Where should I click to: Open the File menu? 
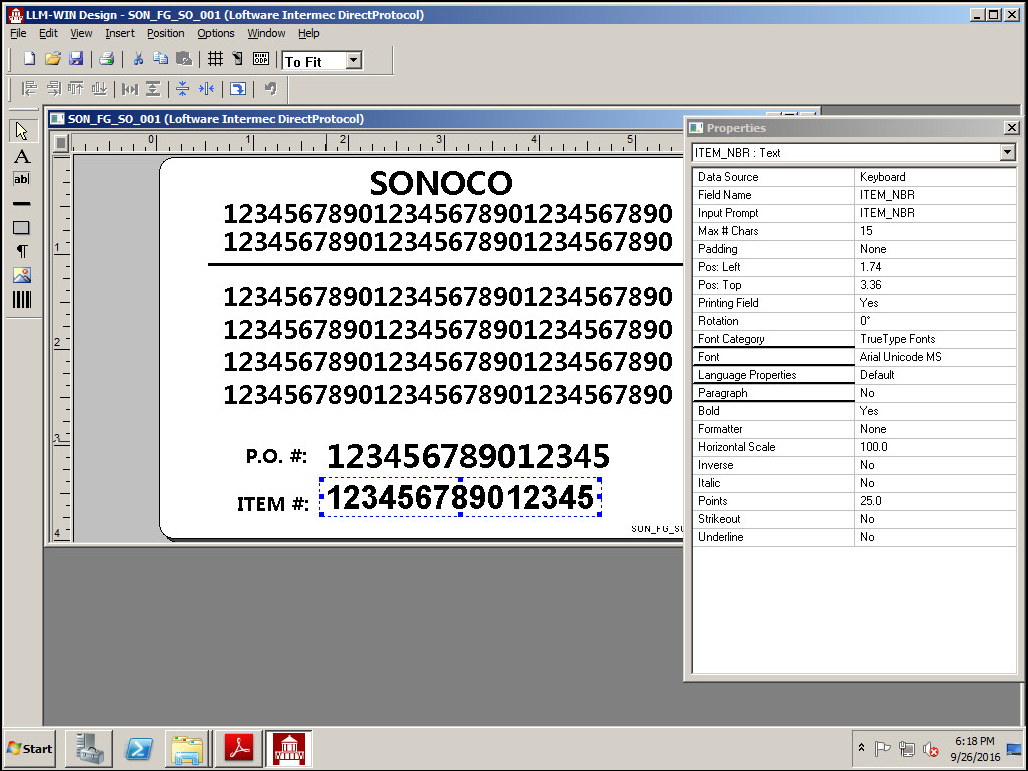18,33
